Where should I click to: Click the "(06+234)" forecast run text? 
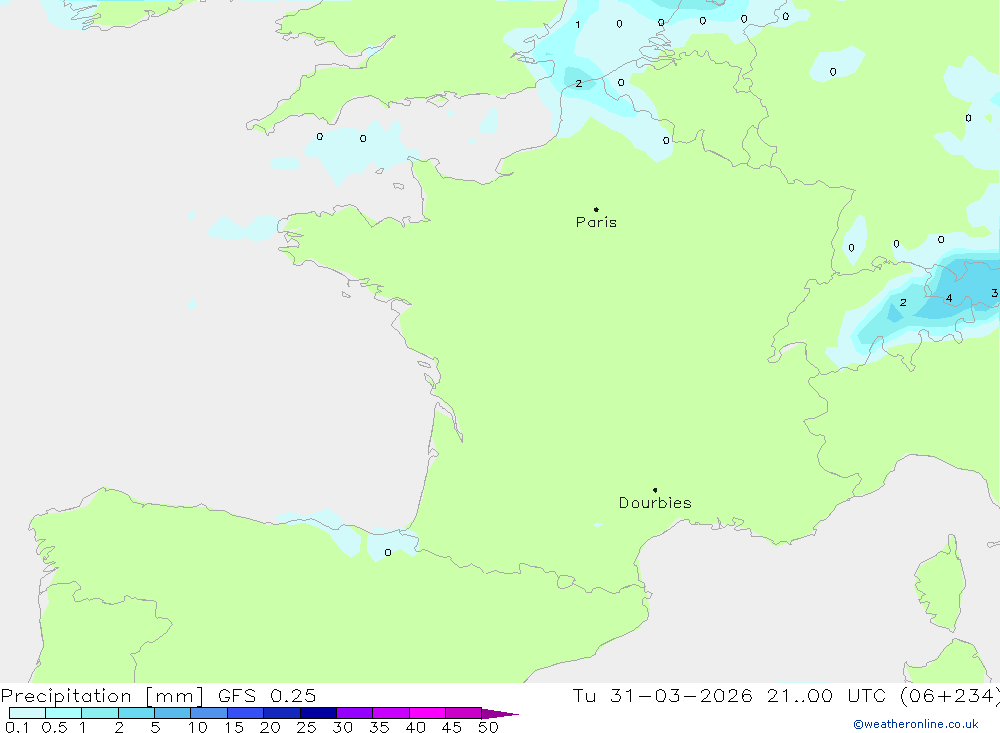[949, 695]
